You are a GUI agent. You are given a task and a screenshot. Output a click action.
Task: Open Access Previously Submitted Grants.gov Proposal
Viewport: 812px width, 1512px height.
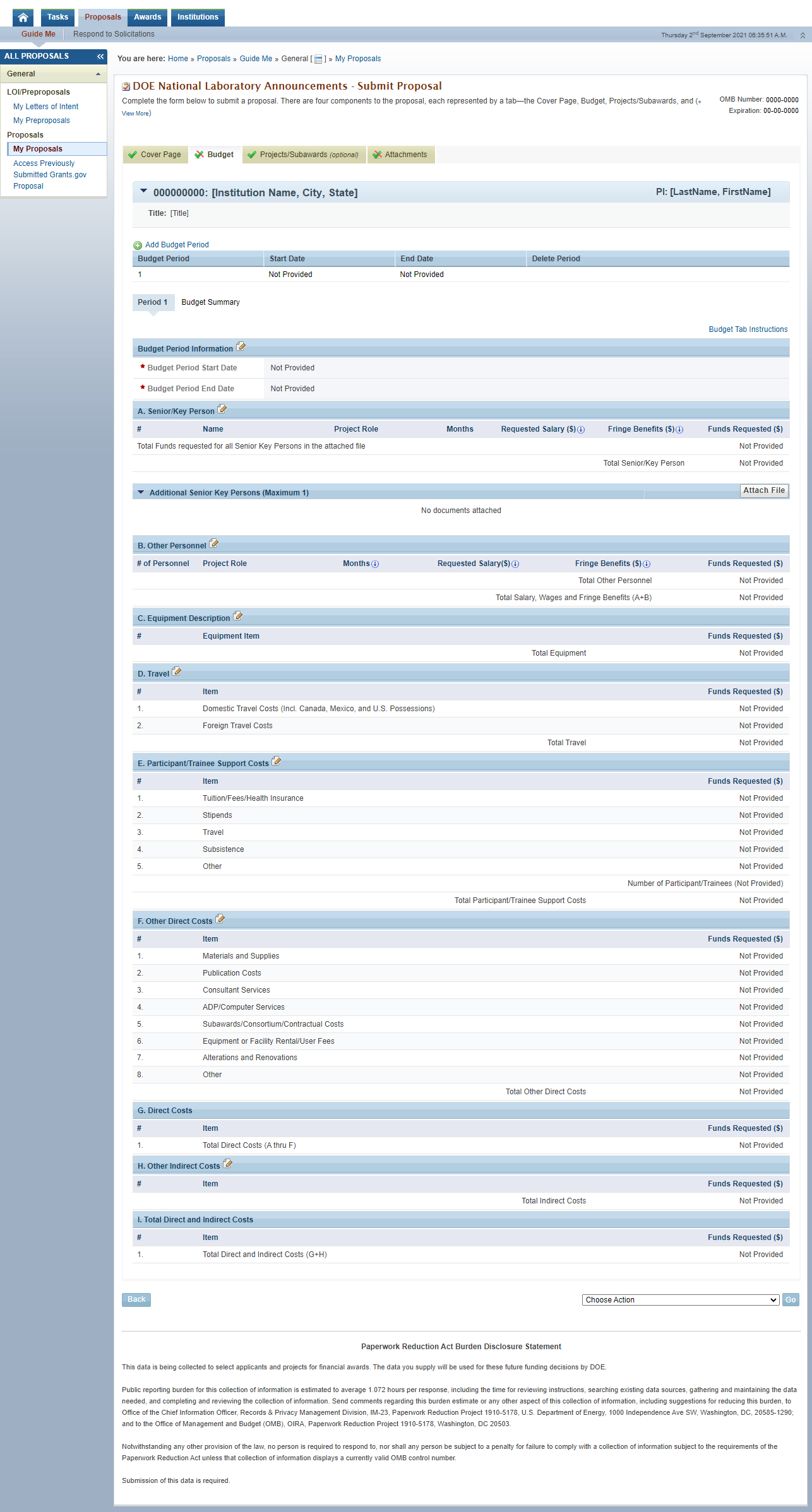[50, 175]
